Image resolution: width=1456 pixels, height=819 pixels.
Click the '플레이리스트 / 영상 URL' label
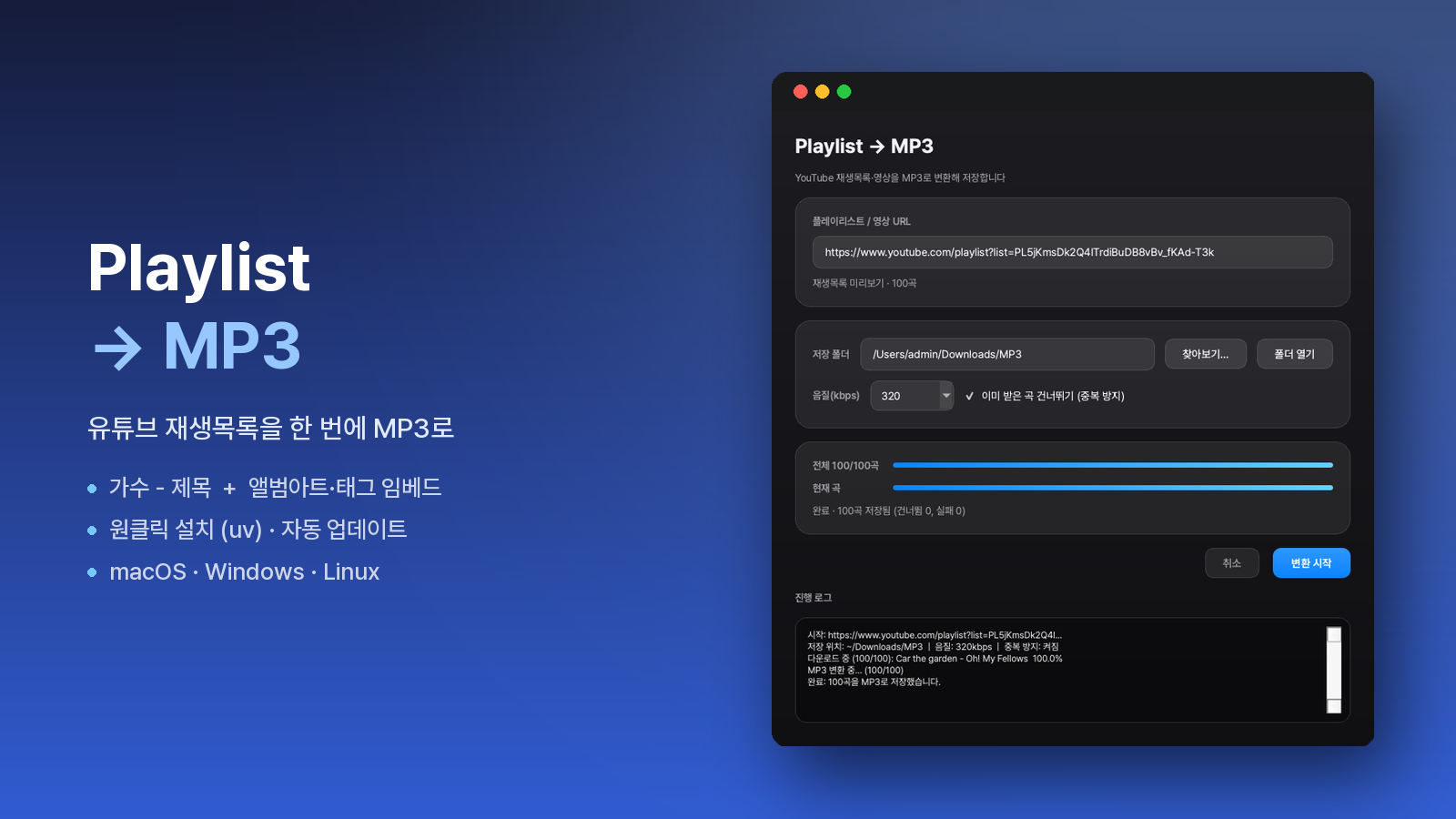click(x=862, y=221)
